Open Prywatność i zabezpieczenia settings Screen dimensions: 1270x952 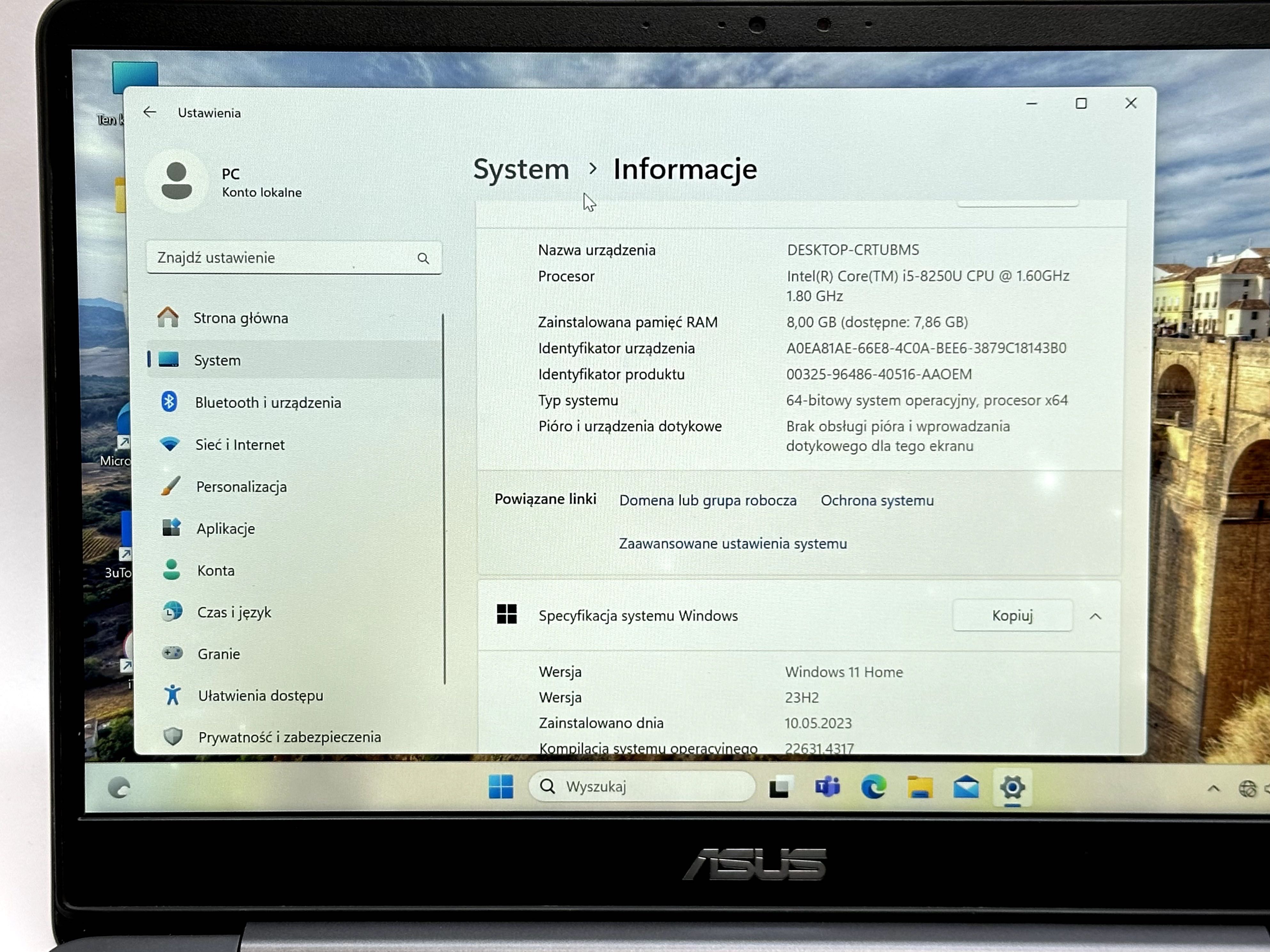point(298,737)
